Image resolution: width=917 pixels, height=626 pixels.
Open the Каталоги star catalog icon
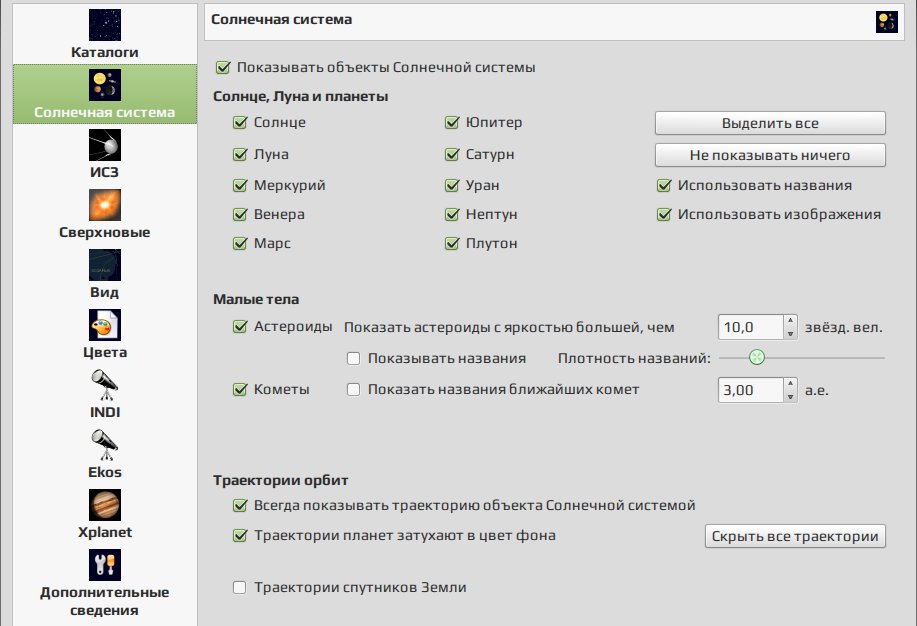[x=105, y=25]
